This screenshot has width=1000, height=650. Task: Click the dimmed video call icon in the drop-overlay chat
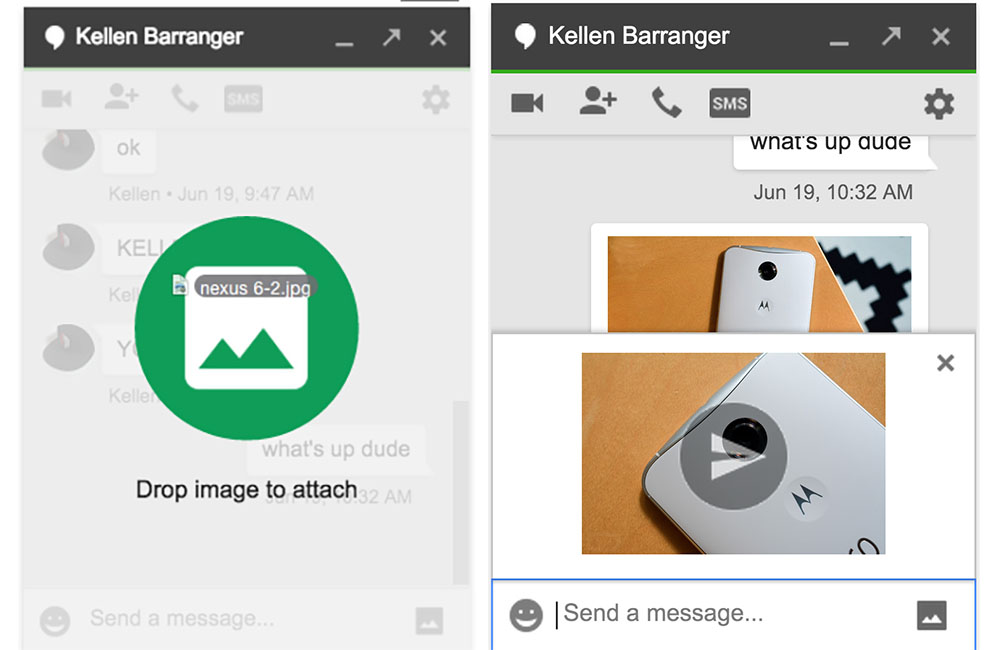(56, 99)
